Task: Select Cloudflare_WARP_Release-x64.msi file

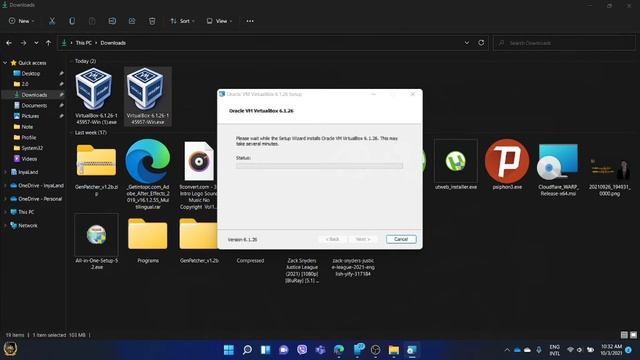Action: (x=558, y=169)
